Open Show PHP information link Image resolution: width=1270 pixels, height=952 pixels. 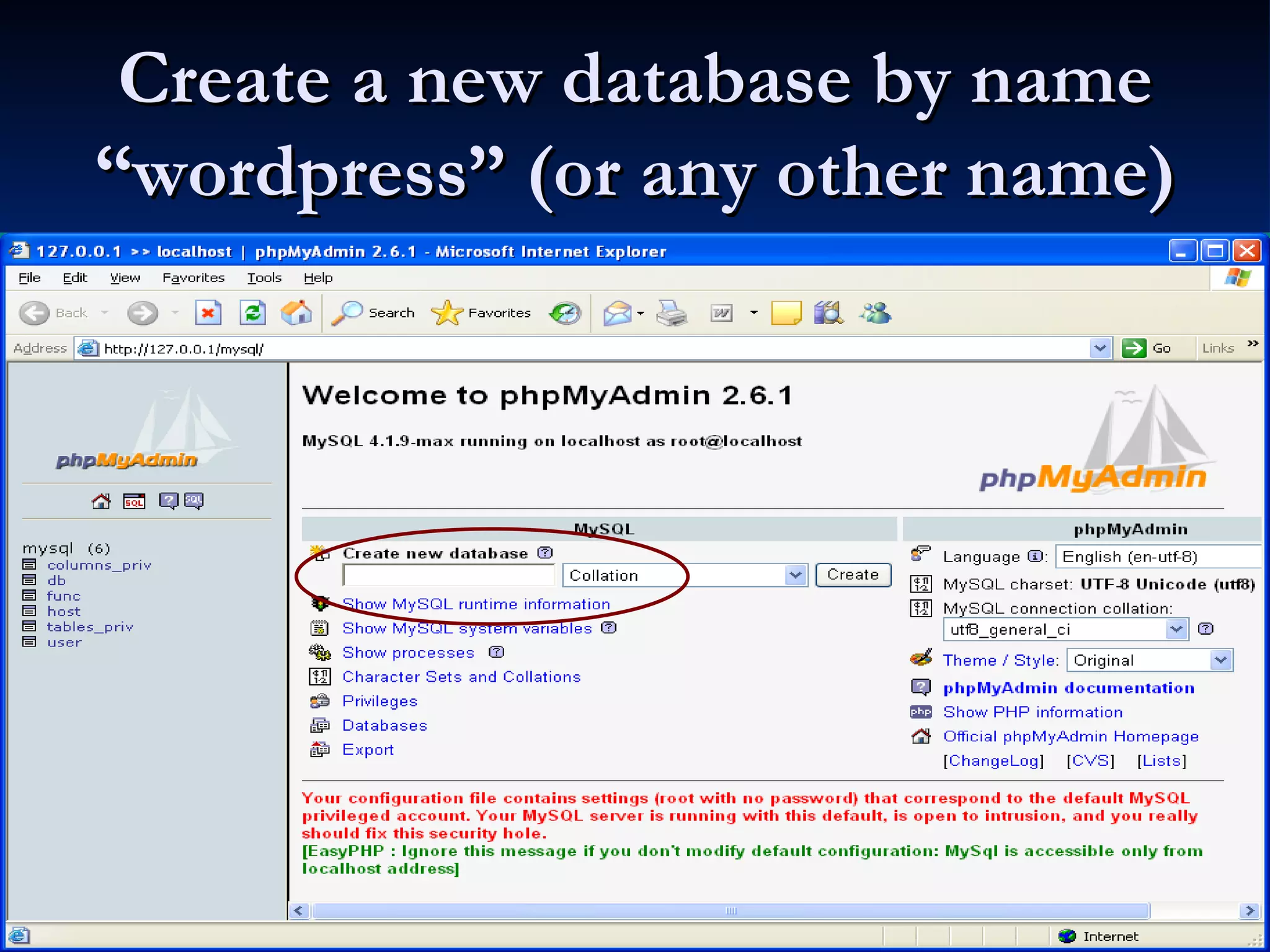click(1033, 712)
